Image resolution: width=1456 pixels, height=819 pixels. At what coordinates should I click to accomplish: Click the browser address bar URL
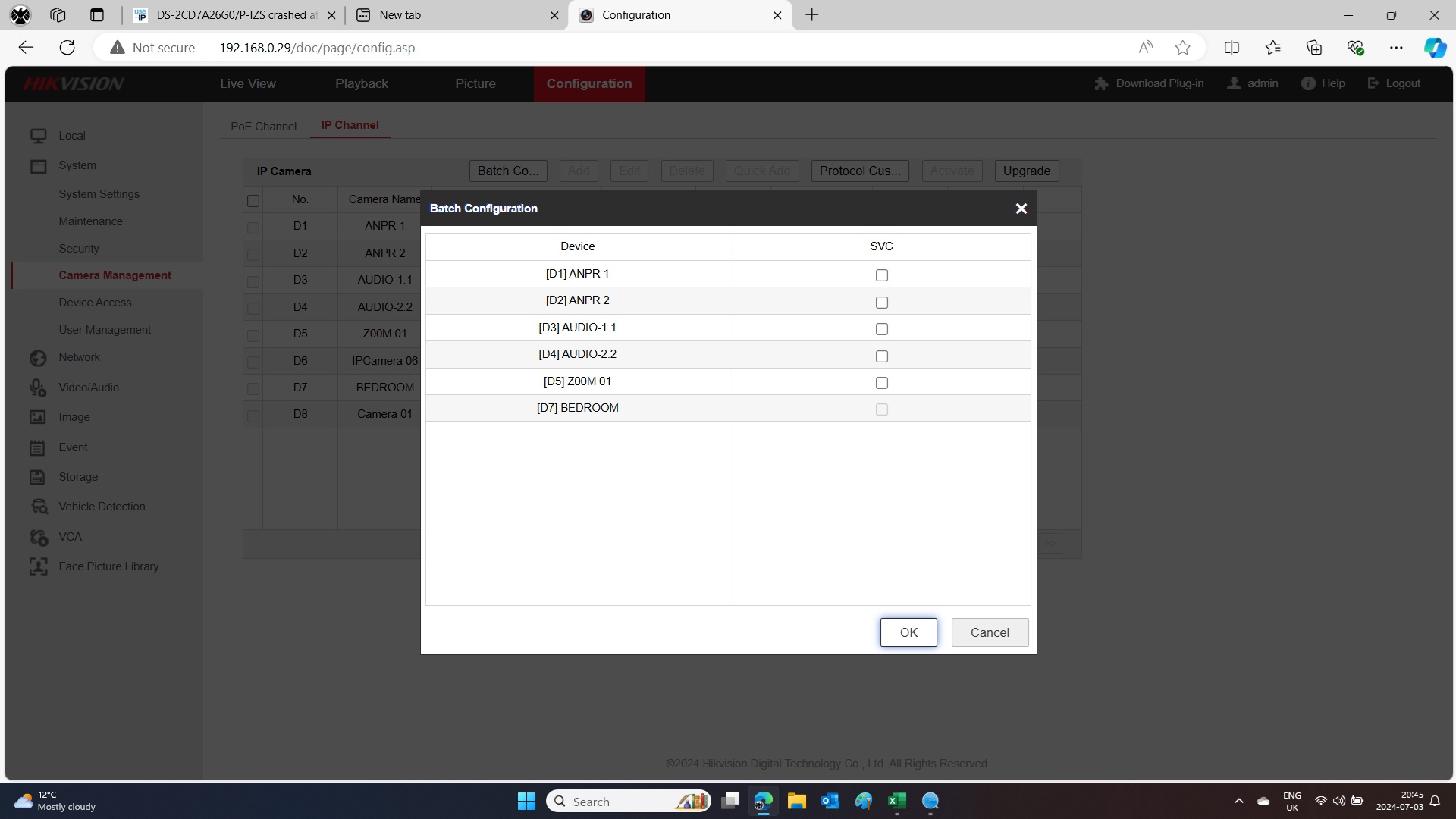point(317,48)
